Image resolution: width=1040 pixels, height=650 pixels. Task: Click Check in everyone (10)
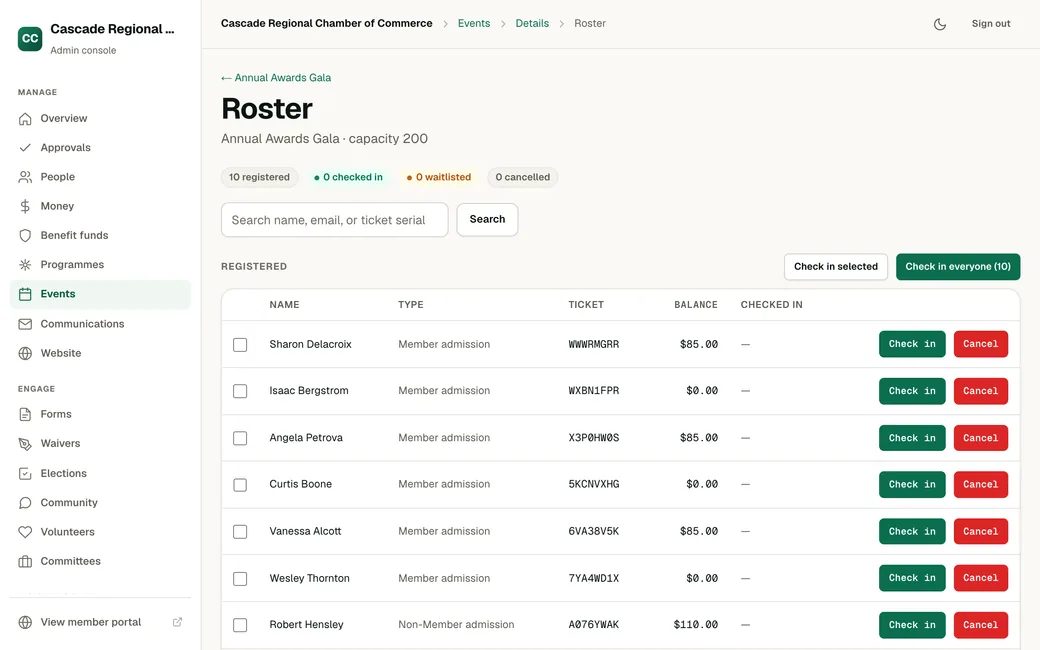[x=958, y=267]
